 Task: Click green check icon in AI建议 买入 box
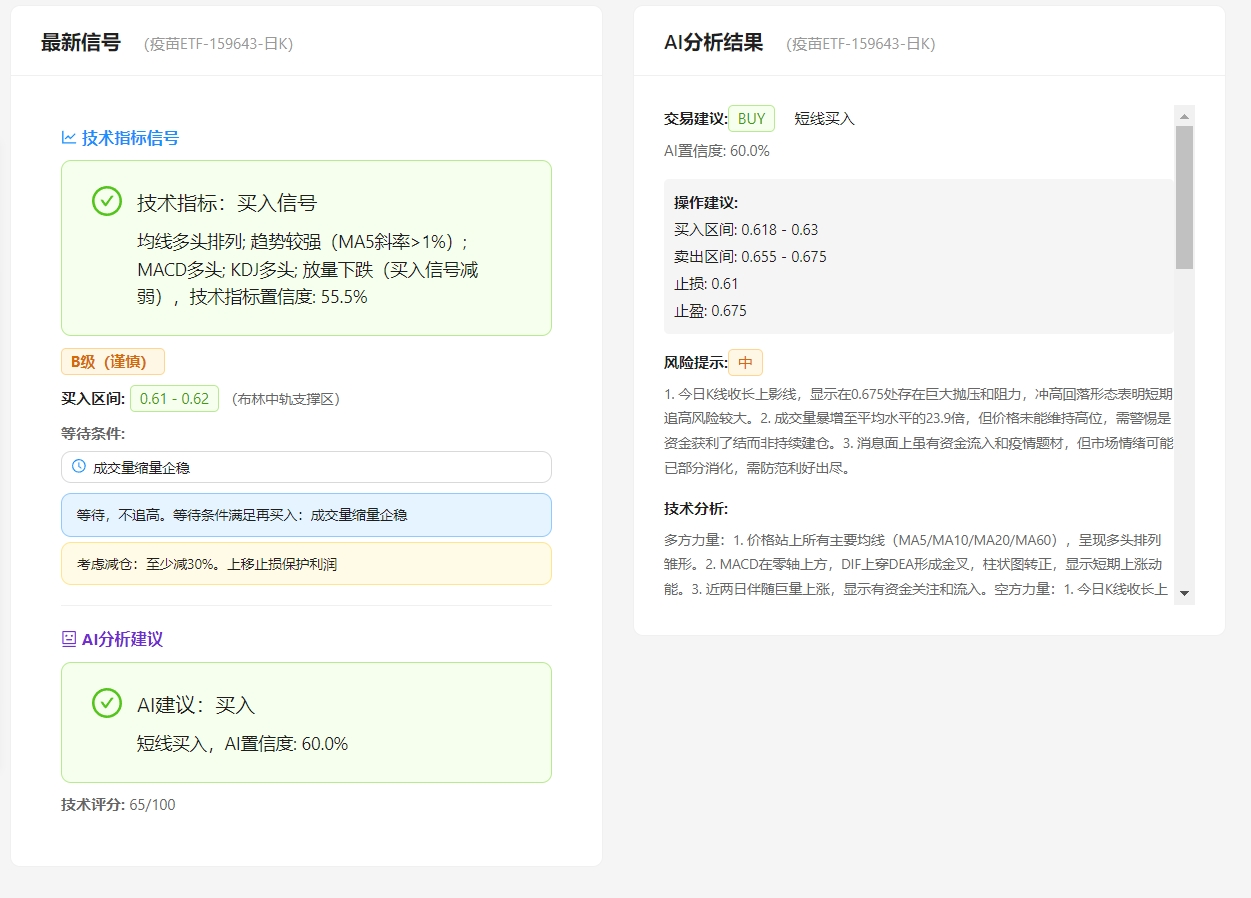[107, 703]
